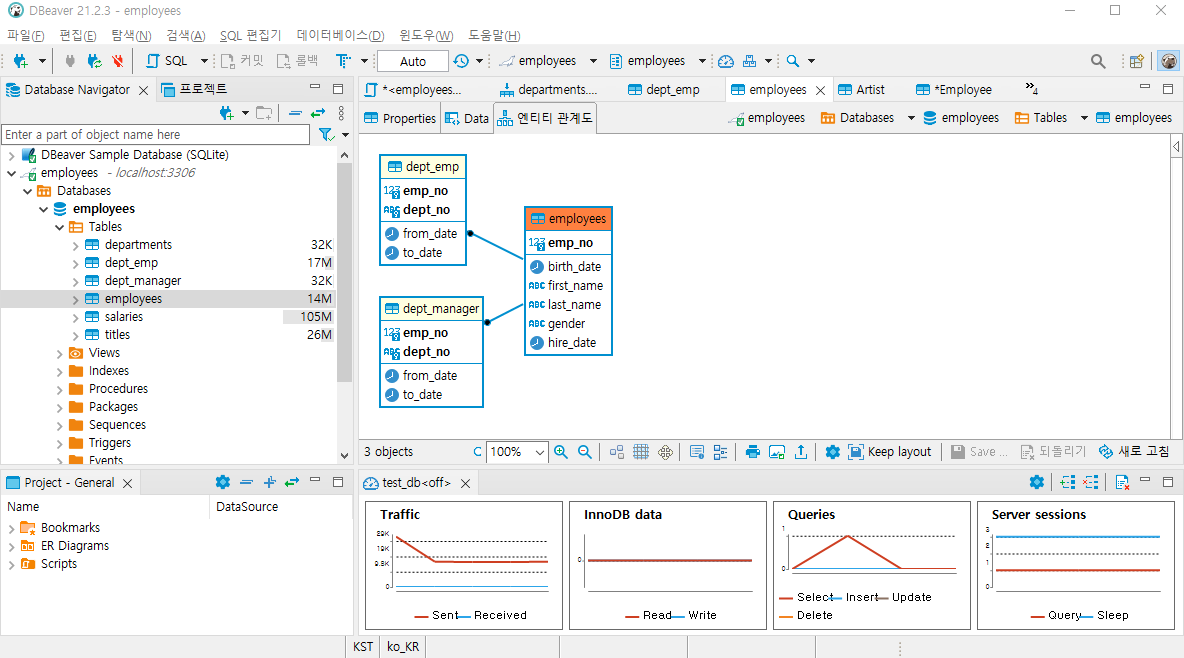Toggle attribute style icon in diagram toolbar
The height and width of the screenshot is (658, 1184).
[x=720, y=452]
